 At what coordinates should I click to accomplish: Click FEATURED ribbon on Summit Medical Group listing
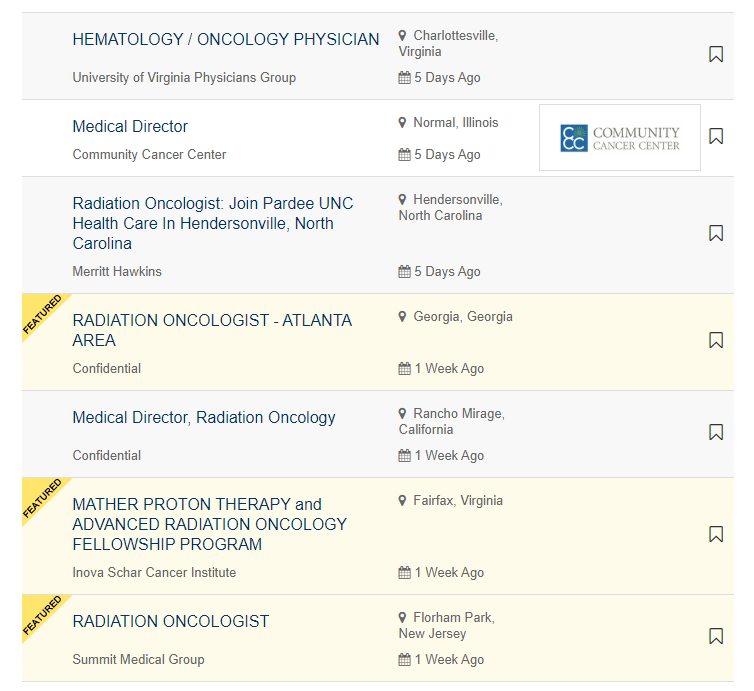[42, 616]
